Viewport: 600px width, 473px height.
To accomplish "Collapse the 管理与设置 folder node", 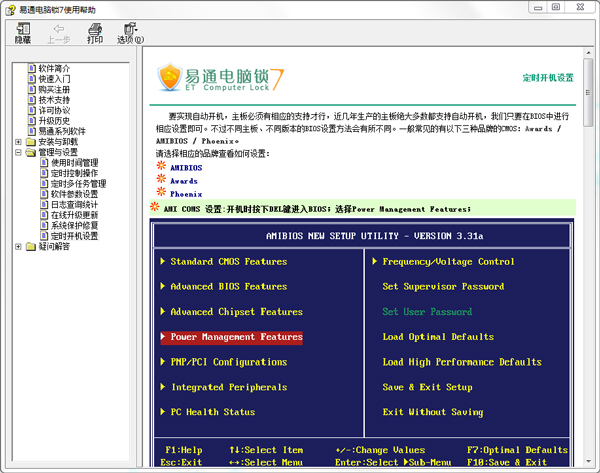I will (x=18, y=152).
